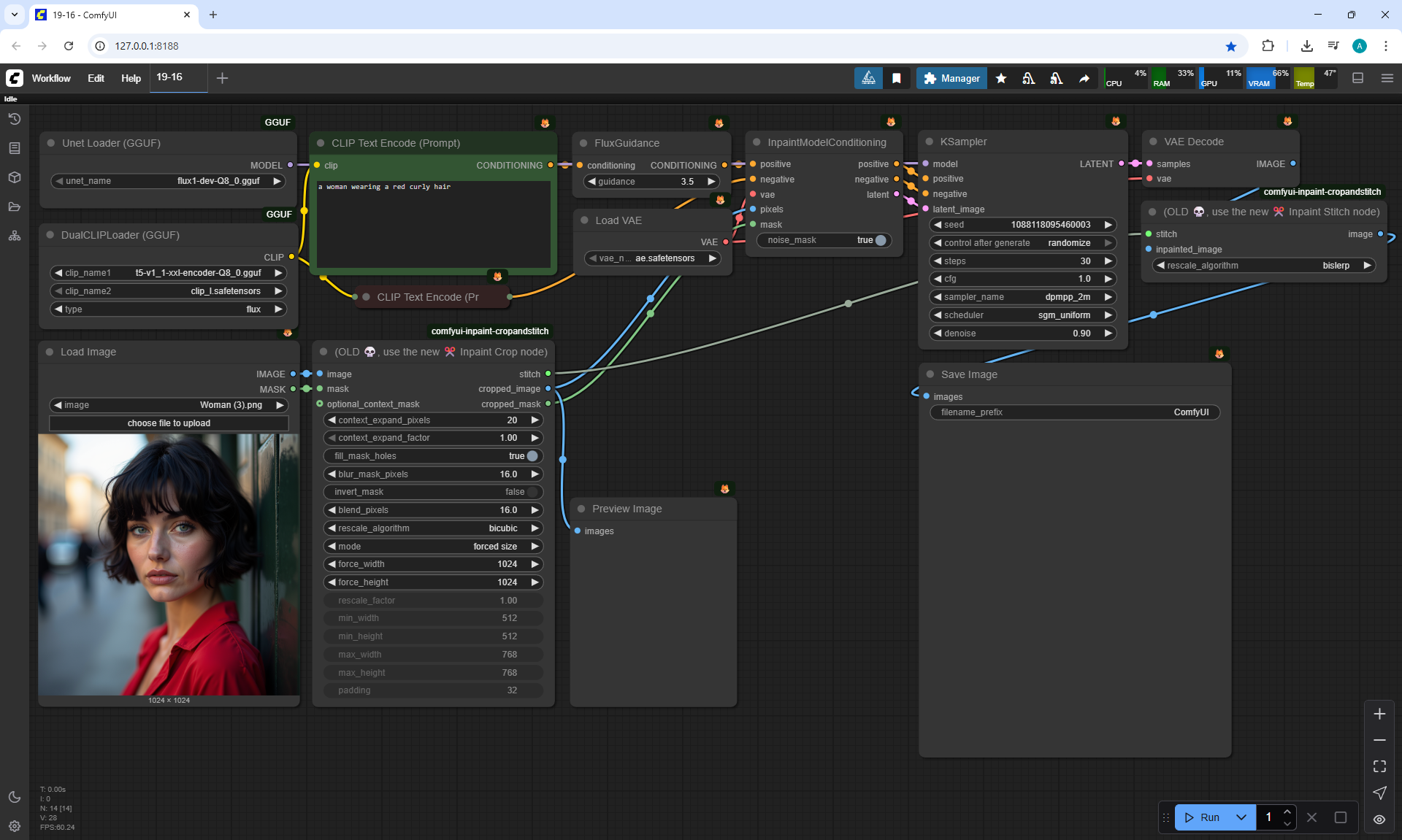Viewport: 1402px width, 840px height.
Task: Open the workflows folder sidebar icon
Action: [x=15, y=207]
